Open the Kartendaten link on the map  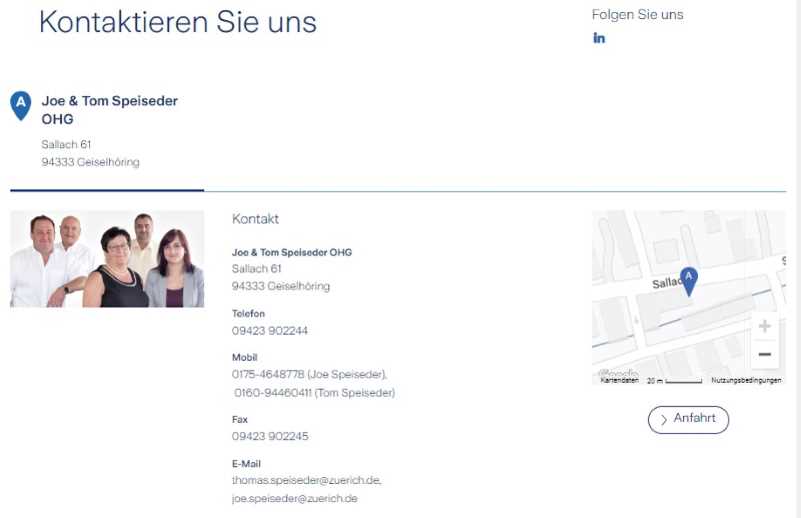(619, 381)
